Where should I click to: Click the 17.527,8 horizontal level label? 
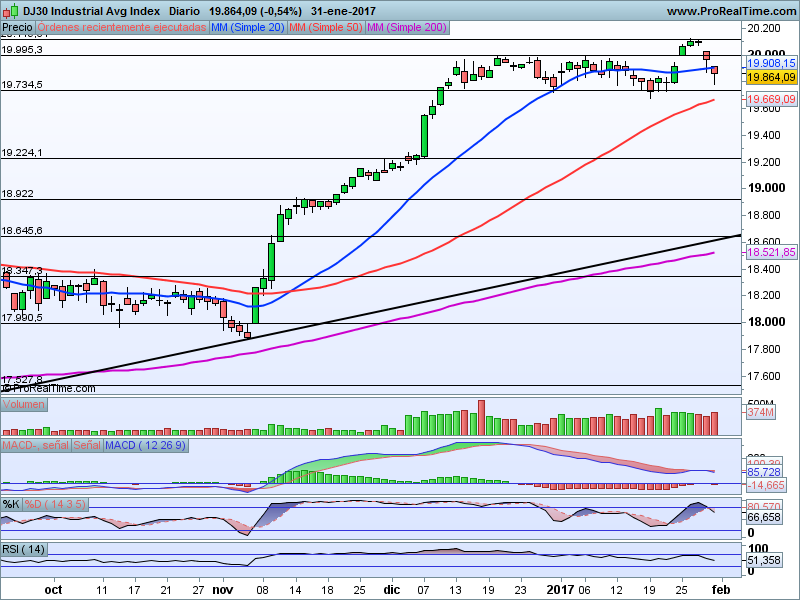22,380
